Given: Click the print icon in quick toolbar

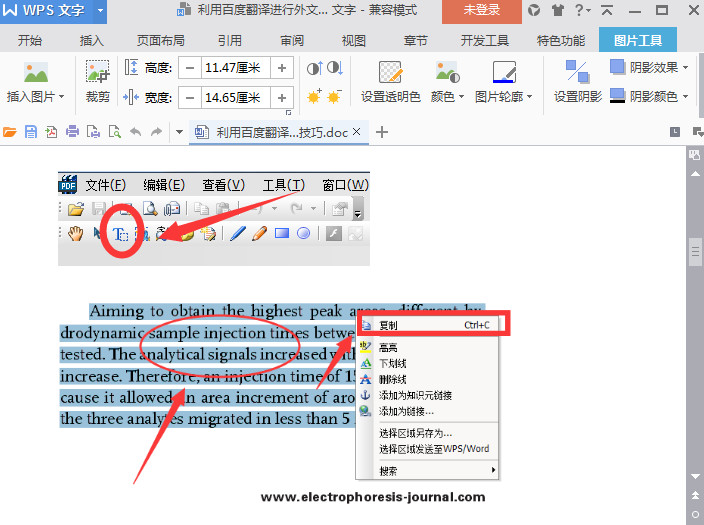Looking at the screenshot, I should pyautogui.click(x=72, y=132).
